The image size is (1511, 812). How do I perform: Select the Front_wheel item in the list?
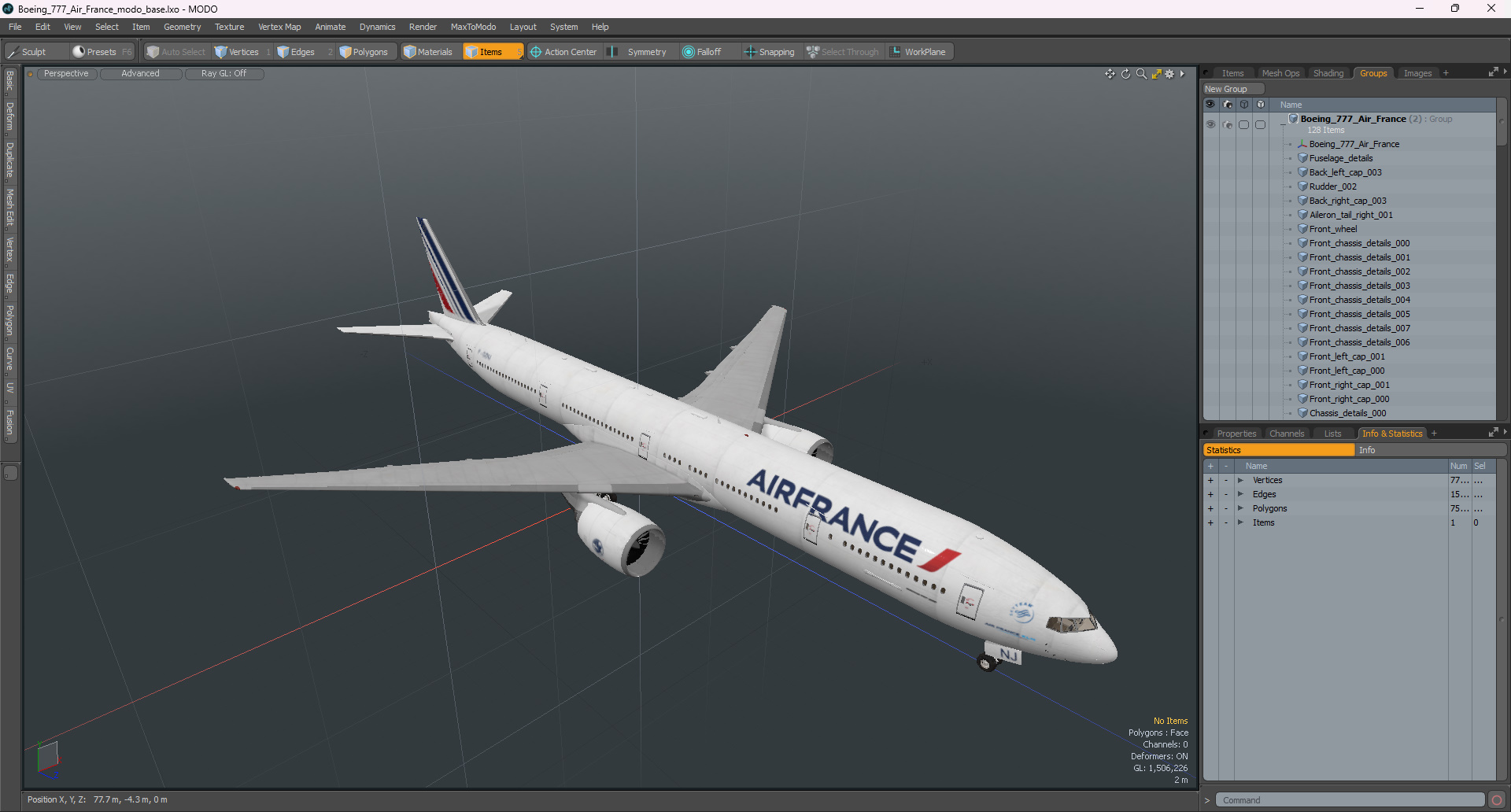[1332, 229]
